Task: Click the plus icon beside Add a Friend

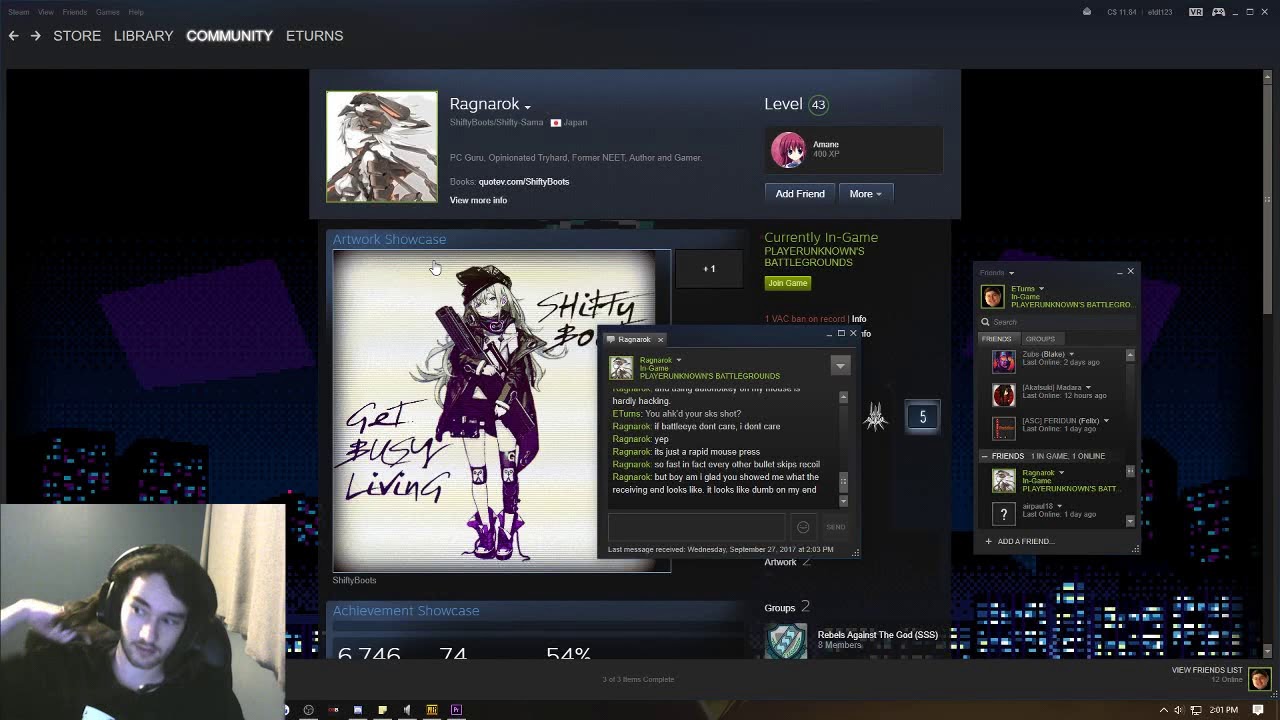Action: 988,541
